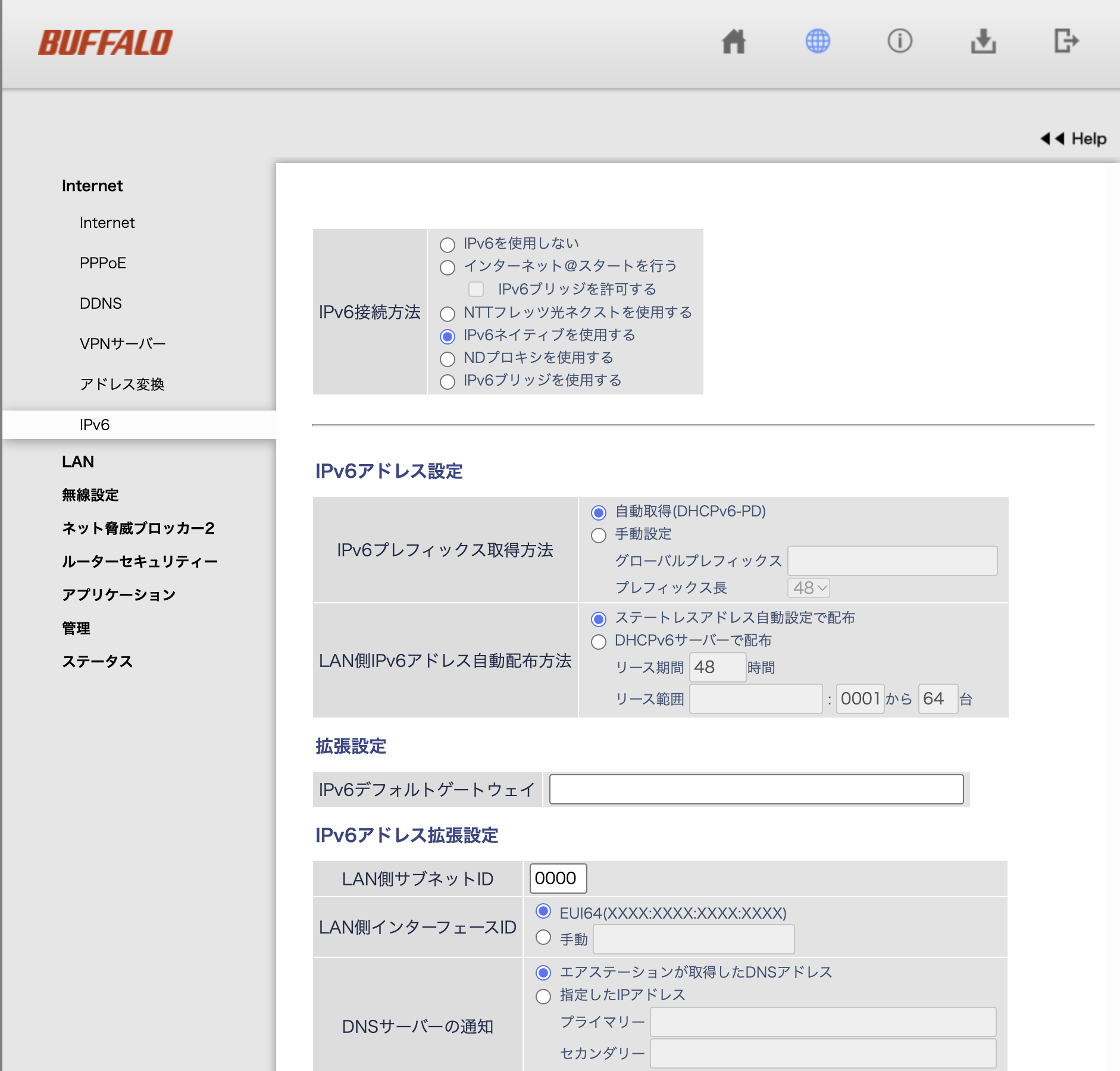
Task: Select 'IPv6ネイティブを使用する' radio button
Action: (x=448, y=336)
